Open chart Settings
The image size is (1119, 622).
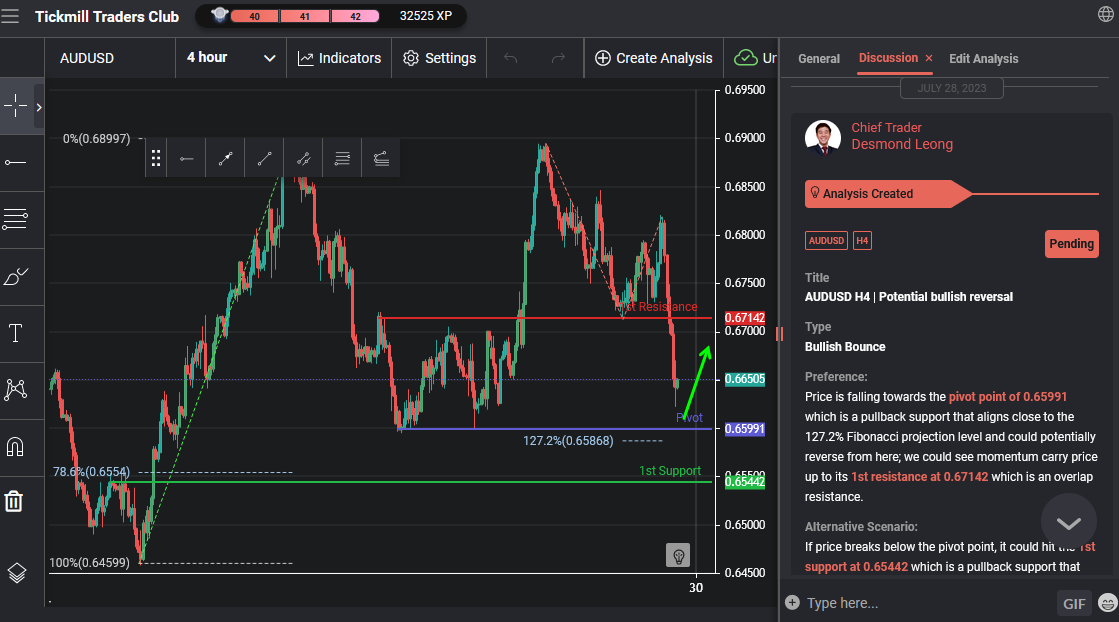439,58
